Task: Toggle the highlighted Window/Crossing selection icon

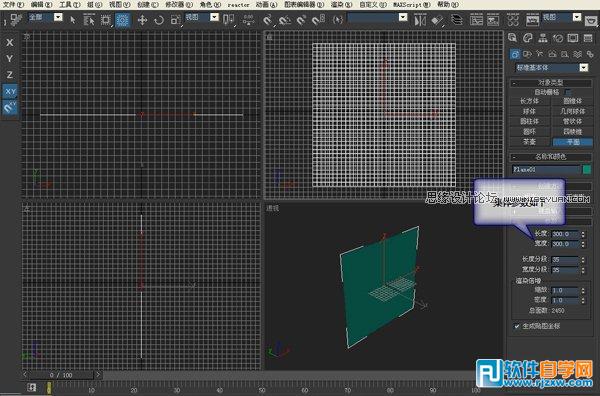Action: coord(122,20)
